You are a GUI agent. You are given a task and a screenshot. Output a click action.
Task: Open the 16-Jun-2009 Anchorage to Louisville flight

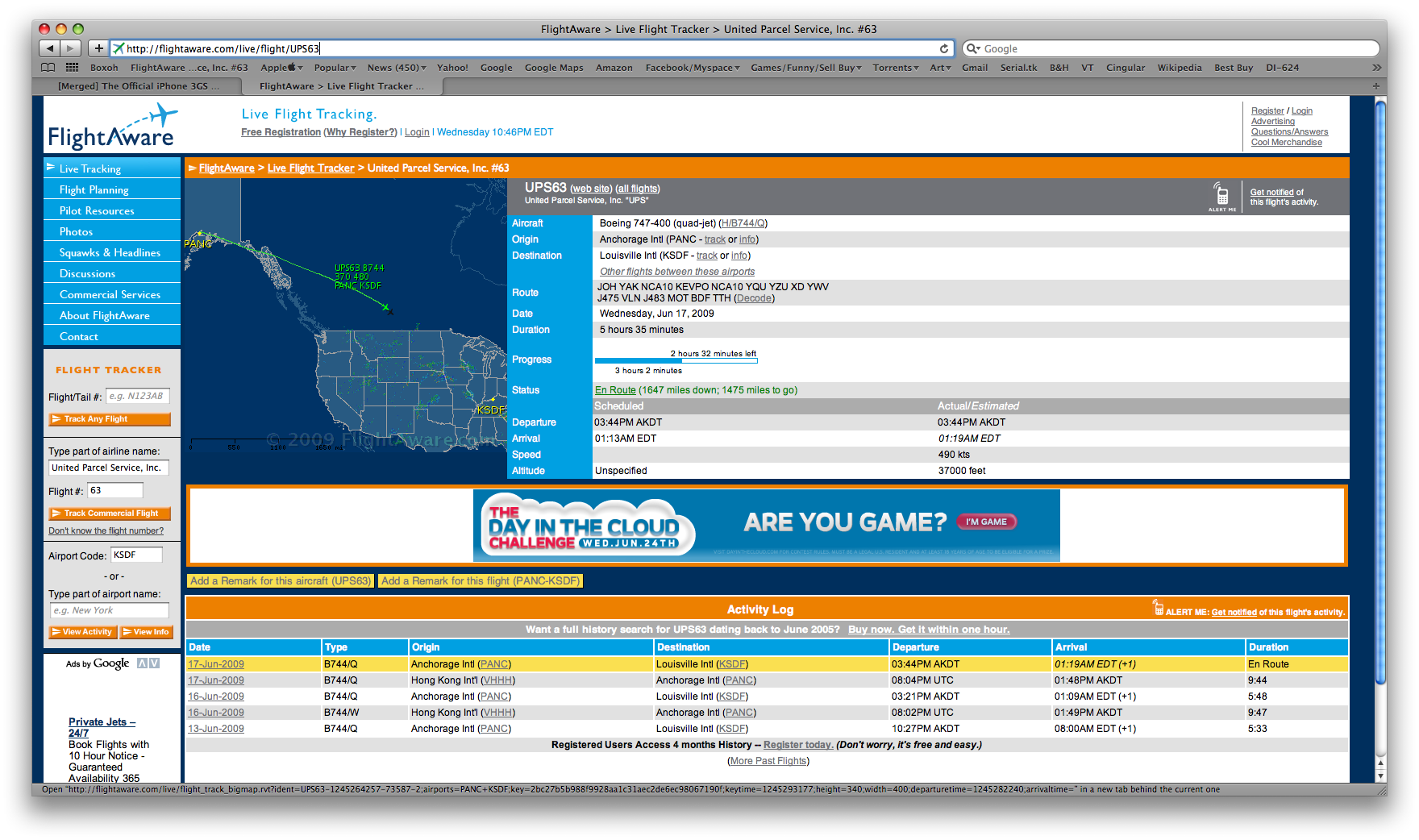(x=216, y=697)
